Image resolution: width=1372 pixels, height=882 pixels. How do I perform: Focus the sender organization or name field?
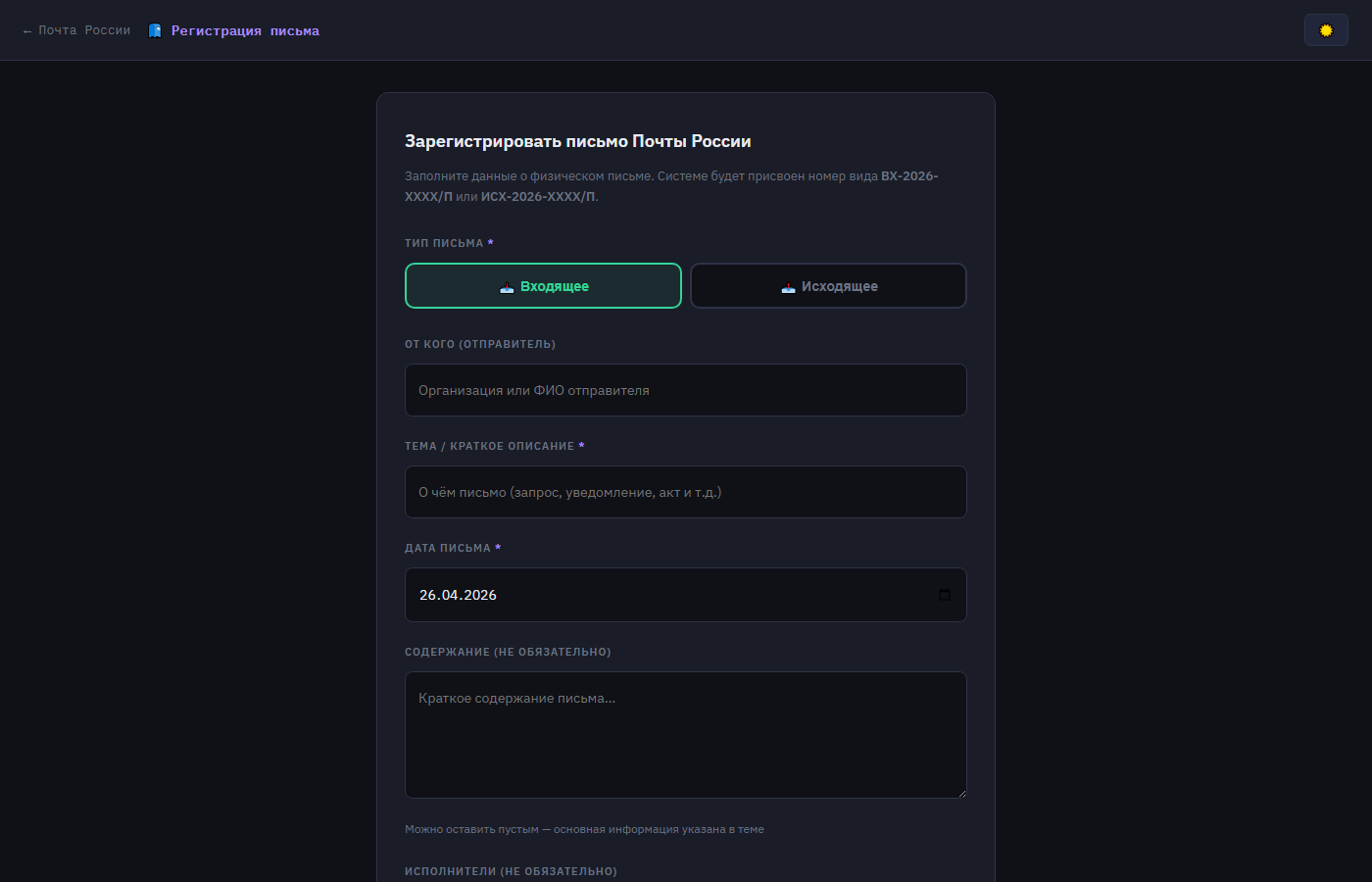[x=685, y=390]
